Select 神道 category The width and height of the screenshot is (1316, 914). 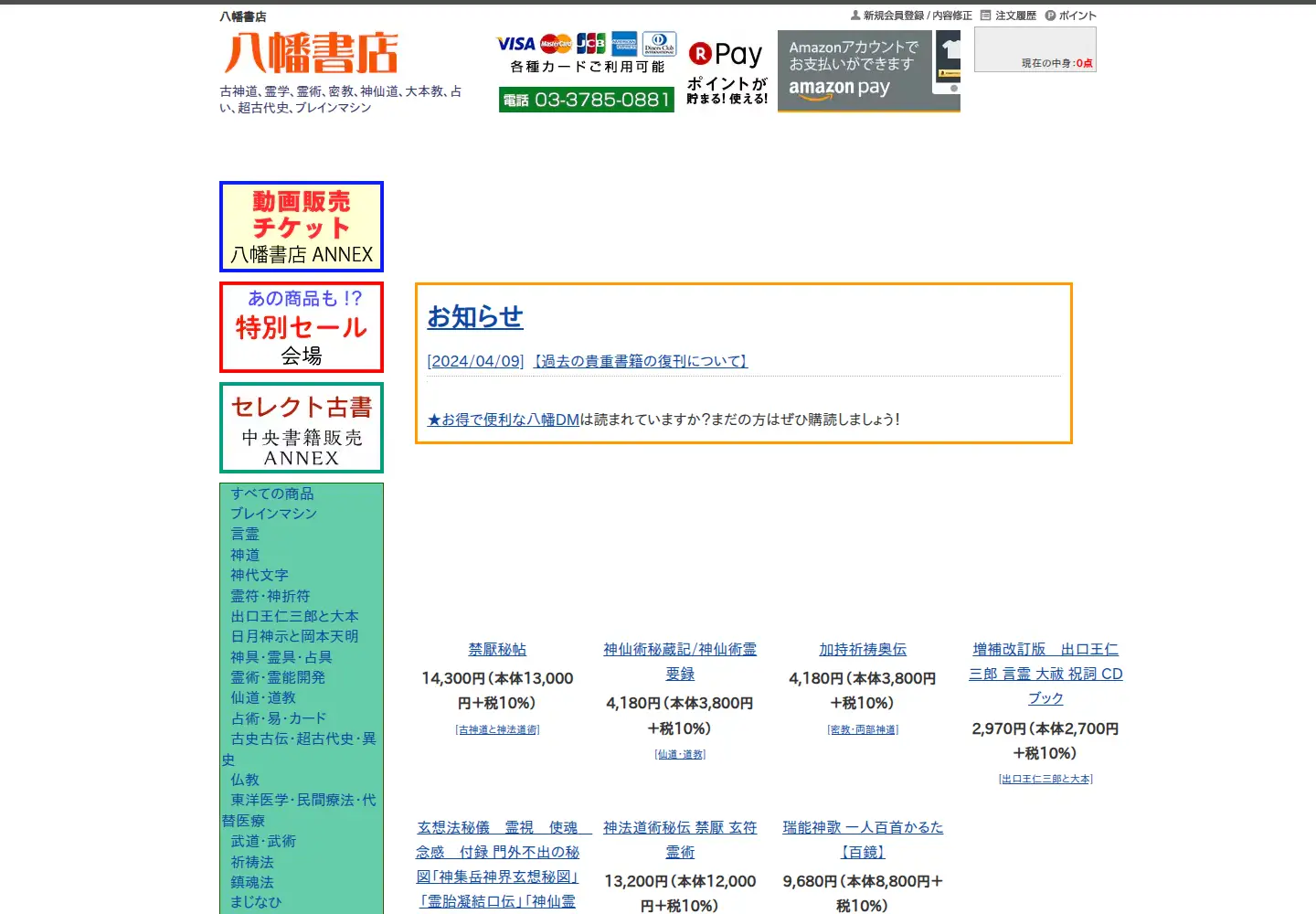[245, 555]
